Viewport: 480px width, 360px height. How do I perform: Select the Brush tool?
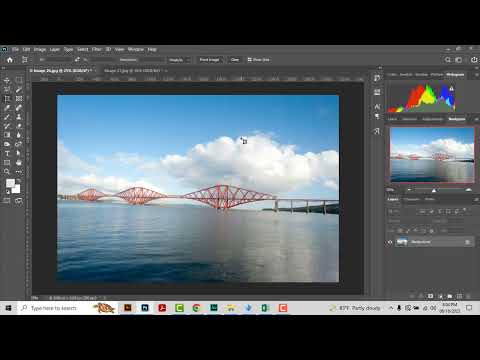coord(7,117)
